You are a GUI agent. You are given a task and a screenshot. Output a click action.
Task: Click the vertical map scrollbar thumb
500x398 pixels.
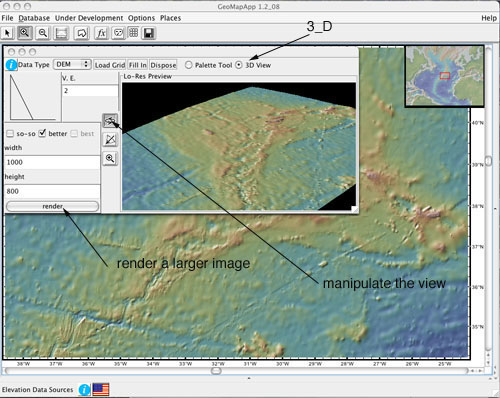tap(488, 161)
